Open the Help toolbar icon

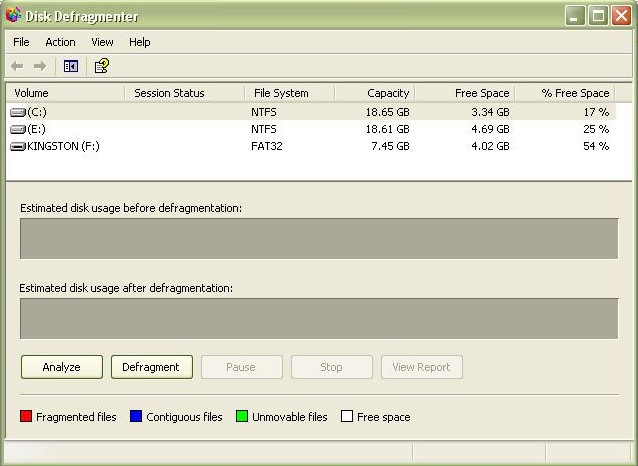[x=101, y=66]
